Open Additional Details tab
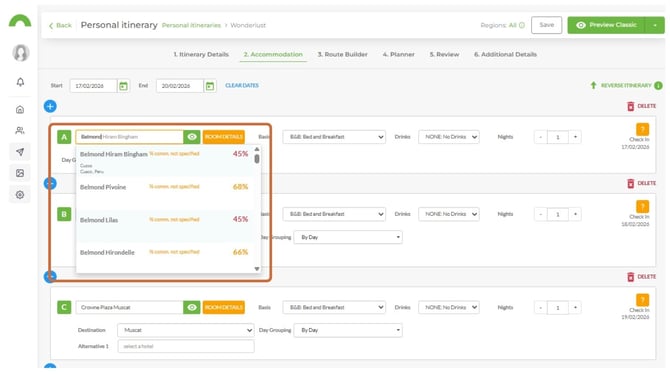Image resolution: width=670 pixels, height=375 pixels. [505, 55]
